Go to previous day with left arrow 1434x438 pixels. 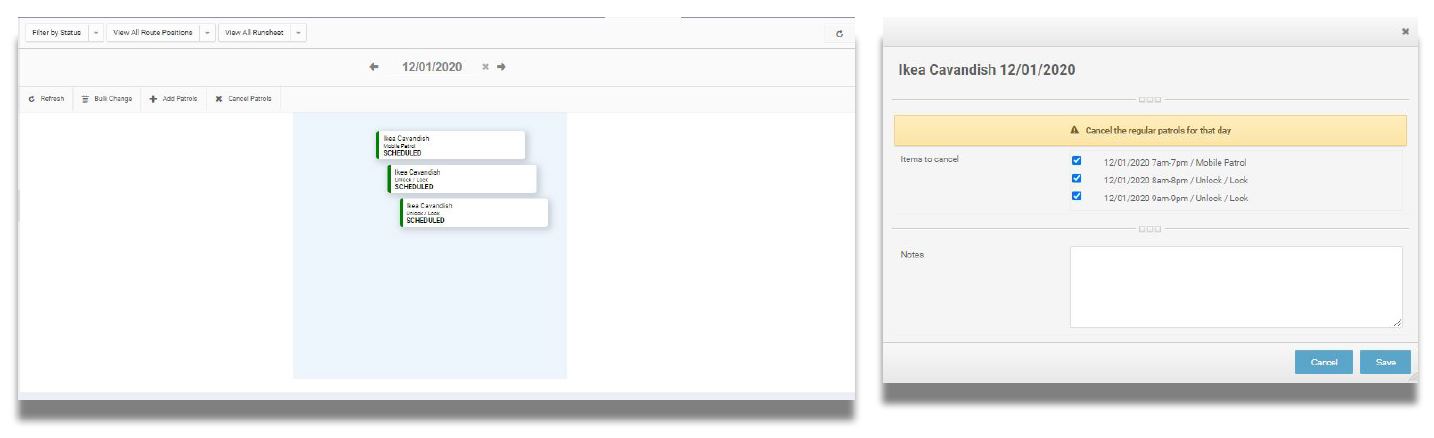(374, 67)
